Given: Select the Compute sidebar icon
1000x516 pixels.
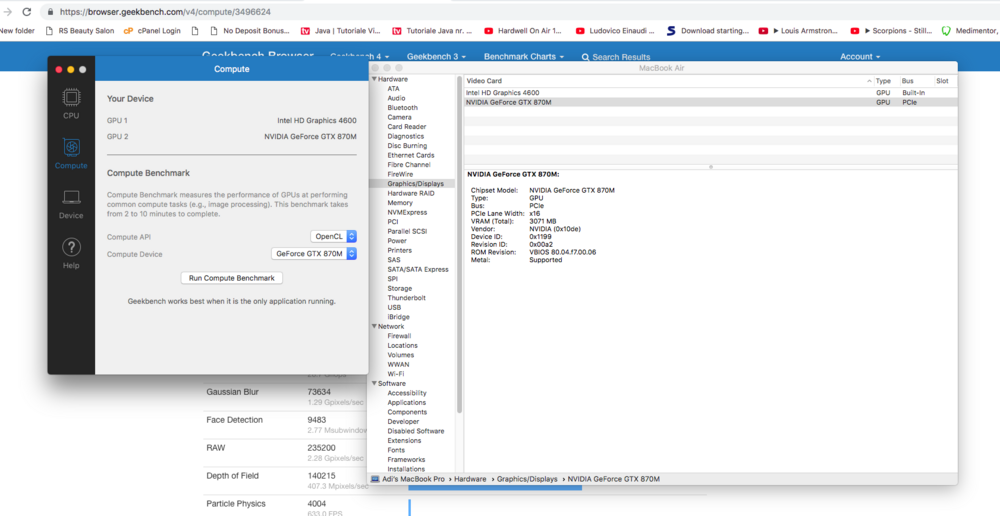Looking at the screenshot, I should coord(71,152).
